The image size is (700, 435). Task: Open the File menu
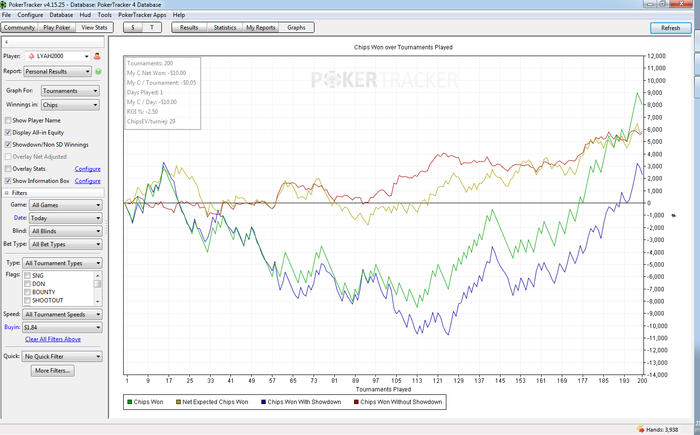coord(6,15)
